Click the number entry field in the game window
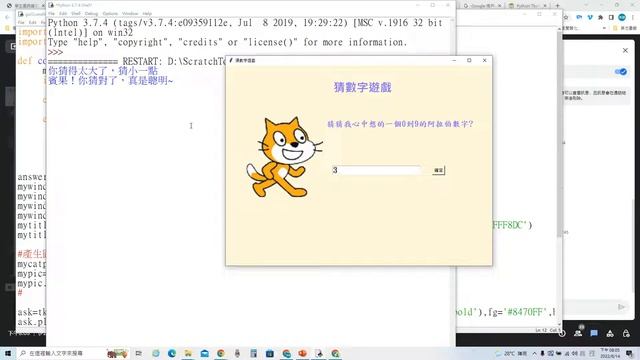 (x=376, y=170)
